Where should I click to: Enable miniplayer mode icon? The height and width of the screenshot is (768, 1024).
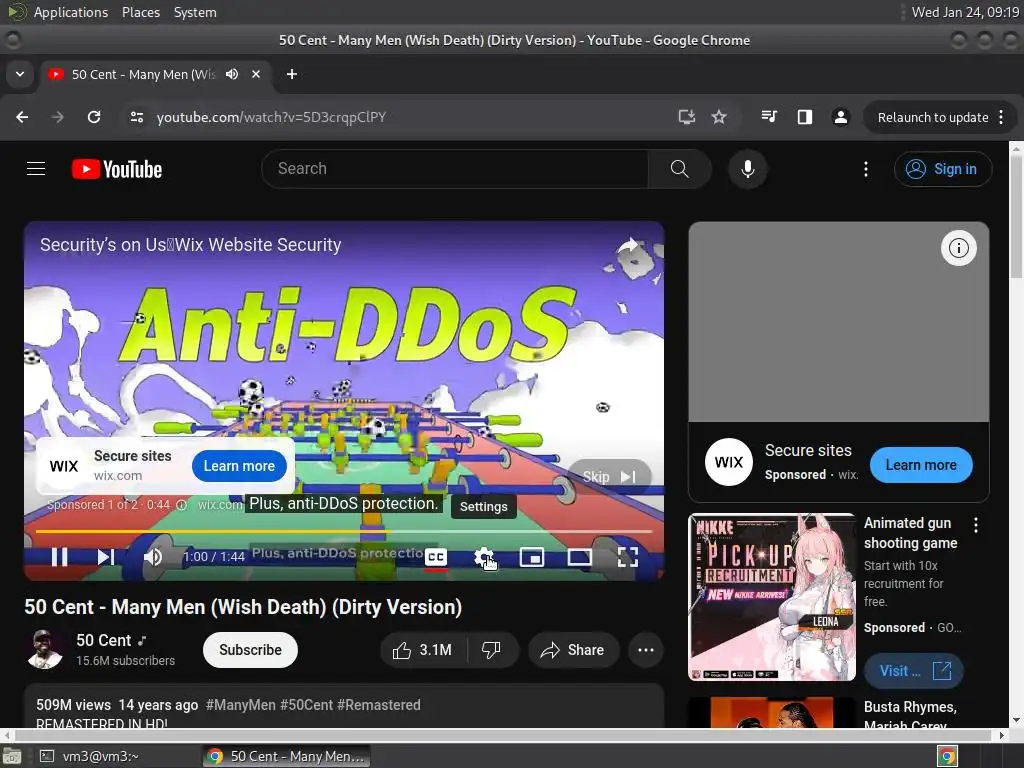tap(532, 557)
